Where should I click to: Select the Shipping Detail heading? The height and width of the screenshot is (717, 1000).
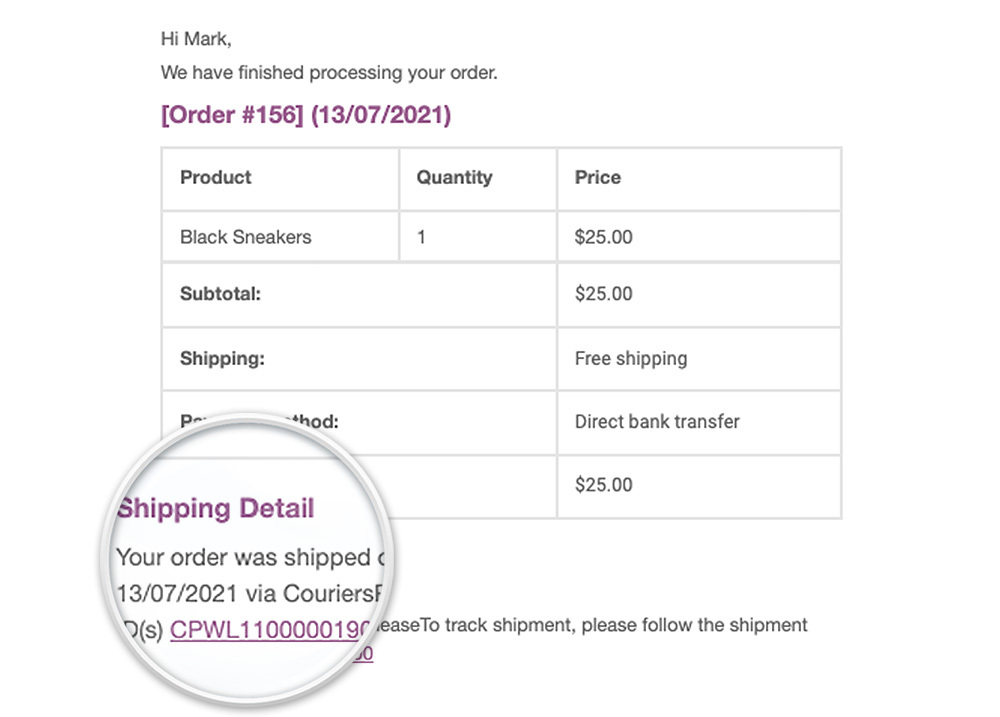(216, 508)
